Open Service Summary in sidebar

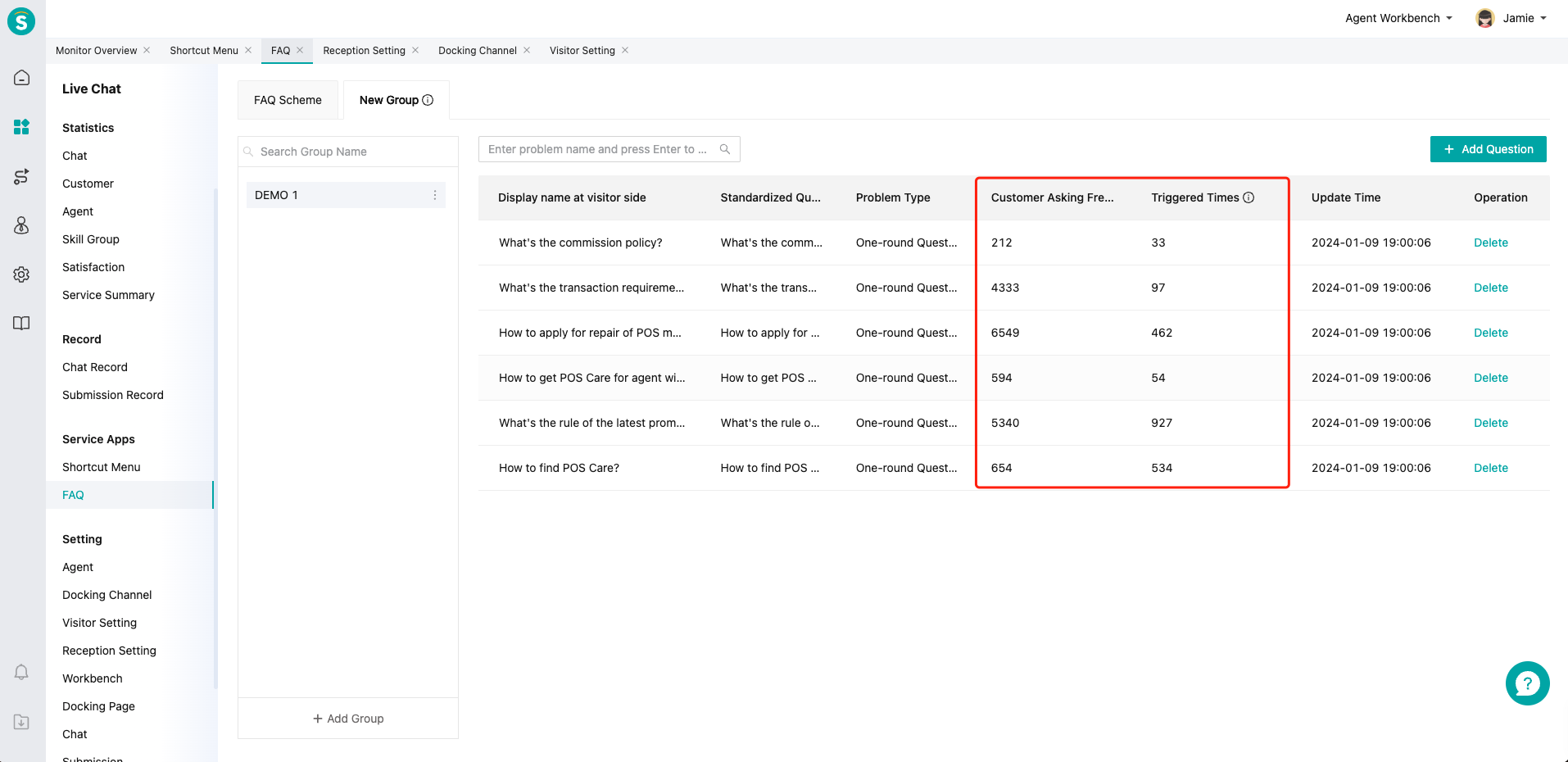[x=108, y=295]
